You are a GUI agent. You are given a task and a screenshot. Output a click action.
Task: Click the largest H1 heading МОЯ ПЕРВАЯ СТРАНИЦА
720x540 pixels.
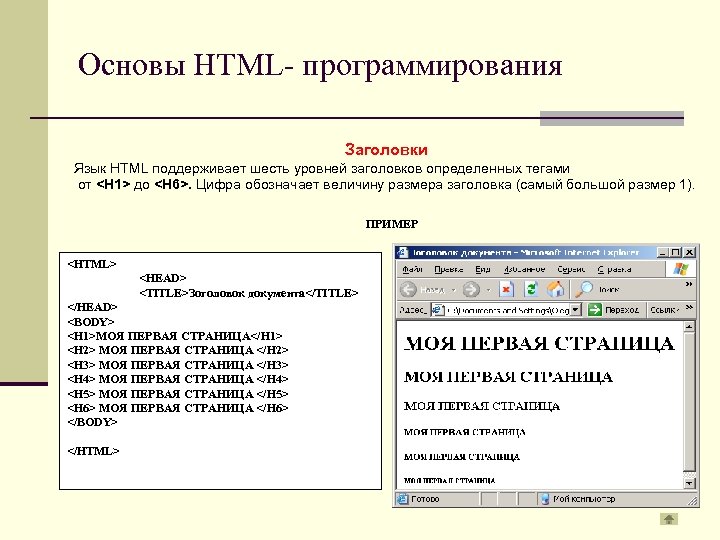[539, 343]
